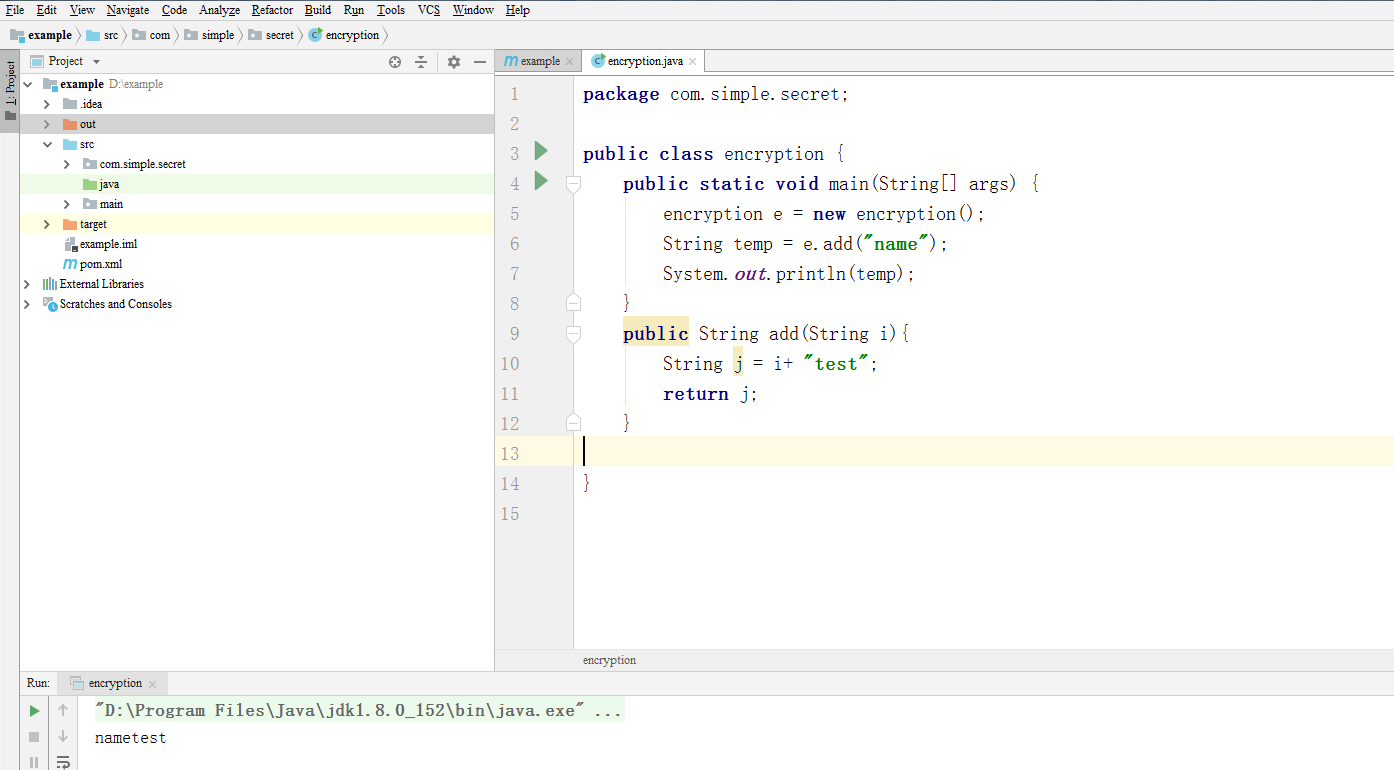Image resolution: width=1394 pixels, height=770 pixels.
Task: Fold the main method at line 4
Action: (573, 184)
